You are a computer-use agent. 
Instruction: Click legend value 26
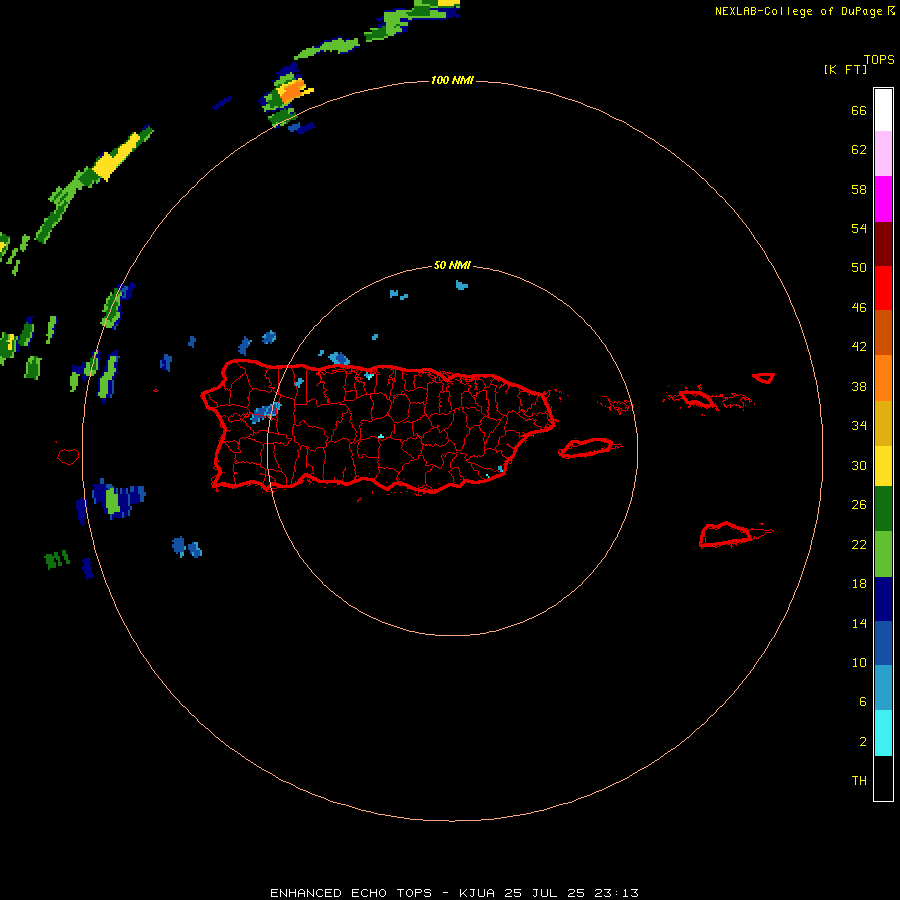859,505
